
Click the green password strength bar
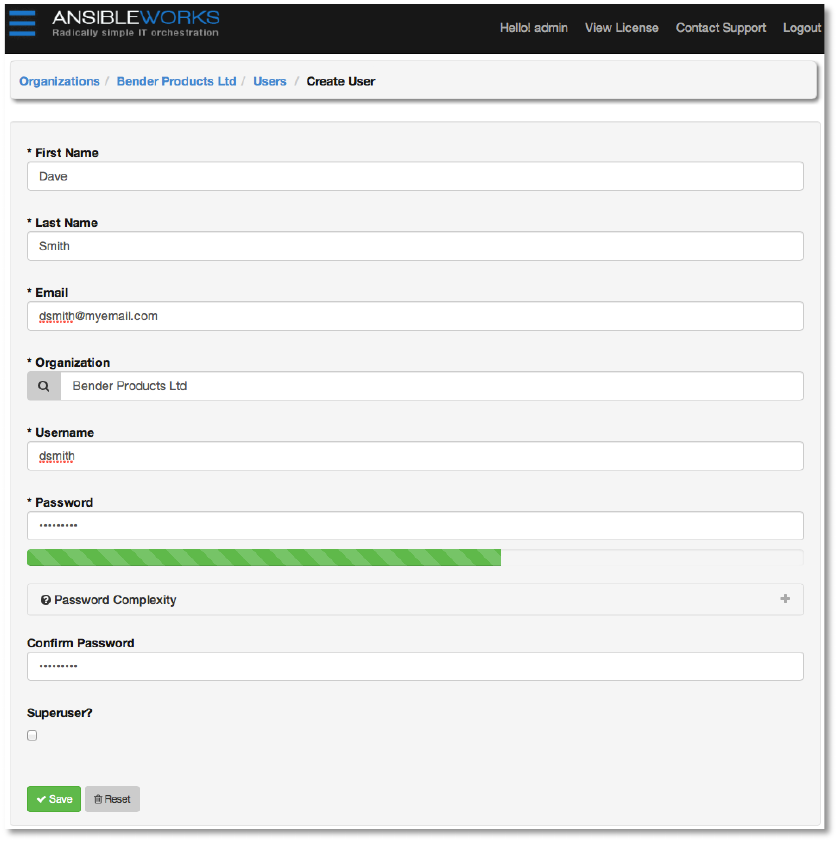tap(264, 557)
